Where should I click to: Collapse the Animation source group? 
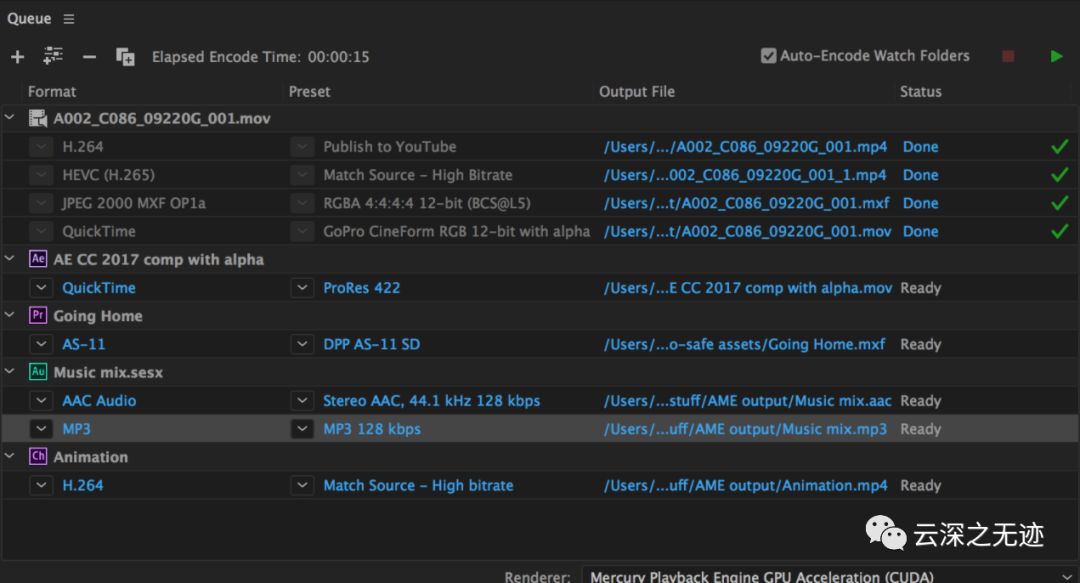click(x=10, y=456)
